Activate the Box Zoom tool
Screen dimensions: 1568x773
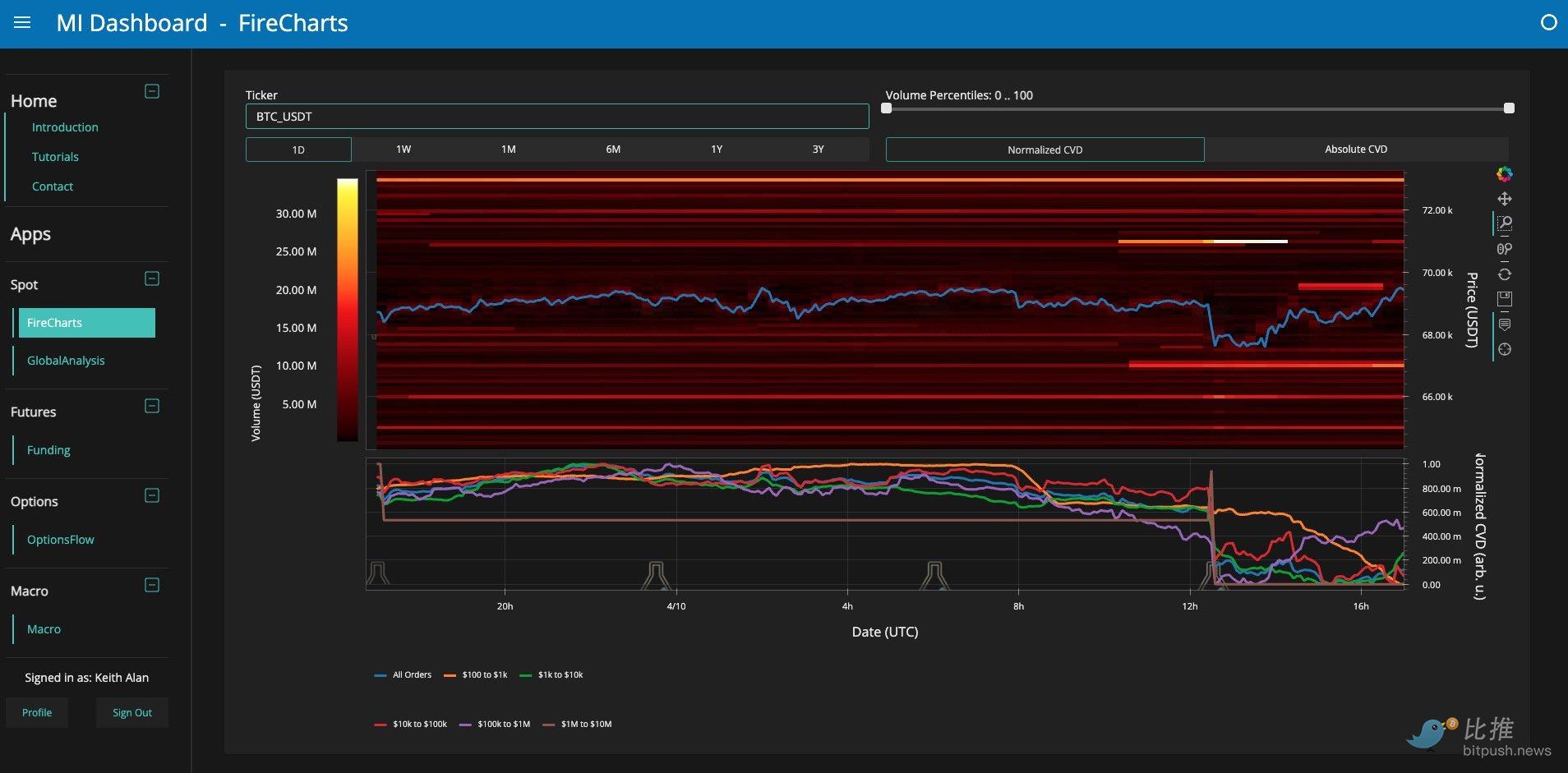click(1504, 223)
